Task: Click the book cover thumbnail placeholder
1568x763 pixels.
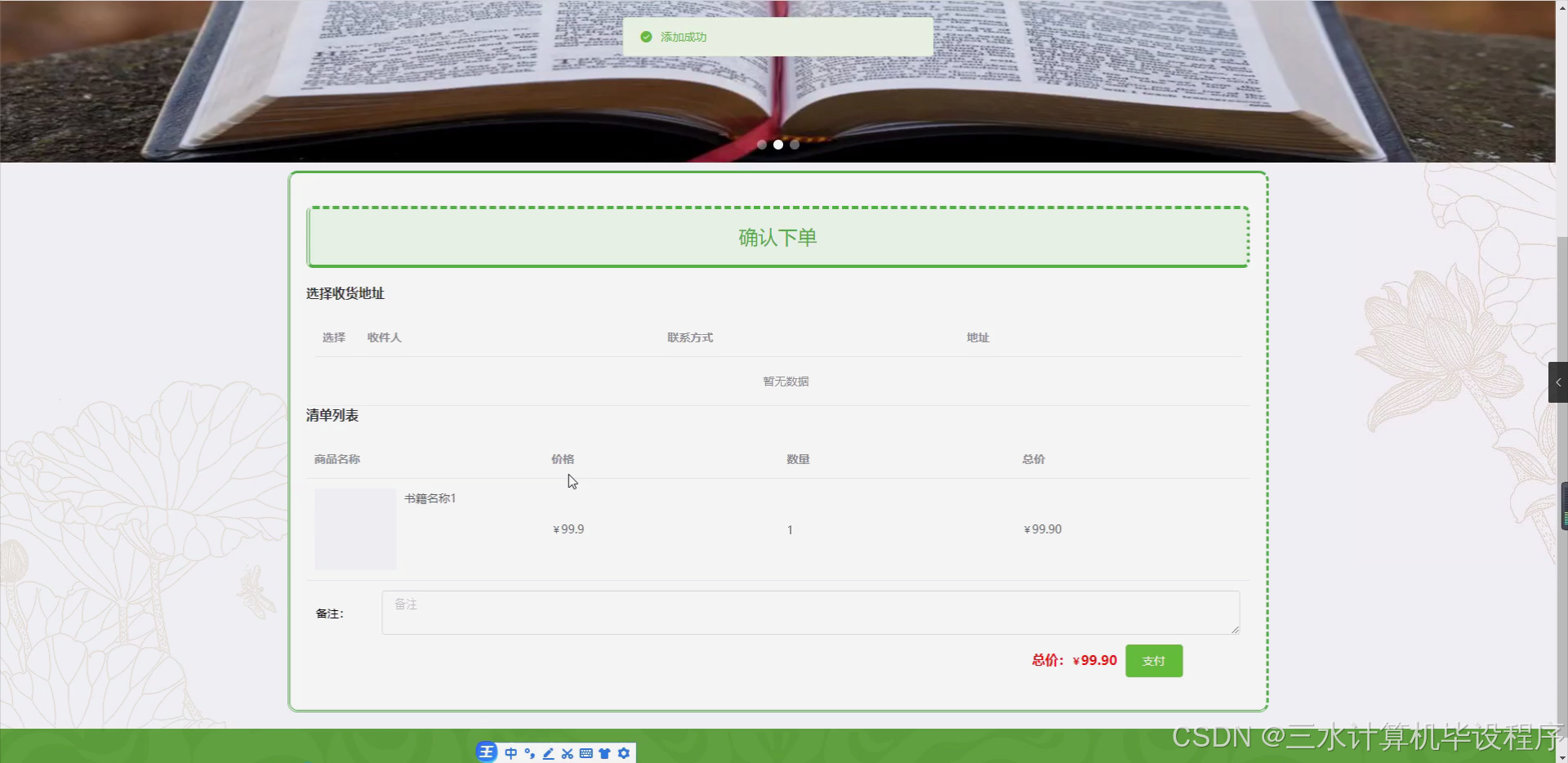Action: tap(354, 529)
